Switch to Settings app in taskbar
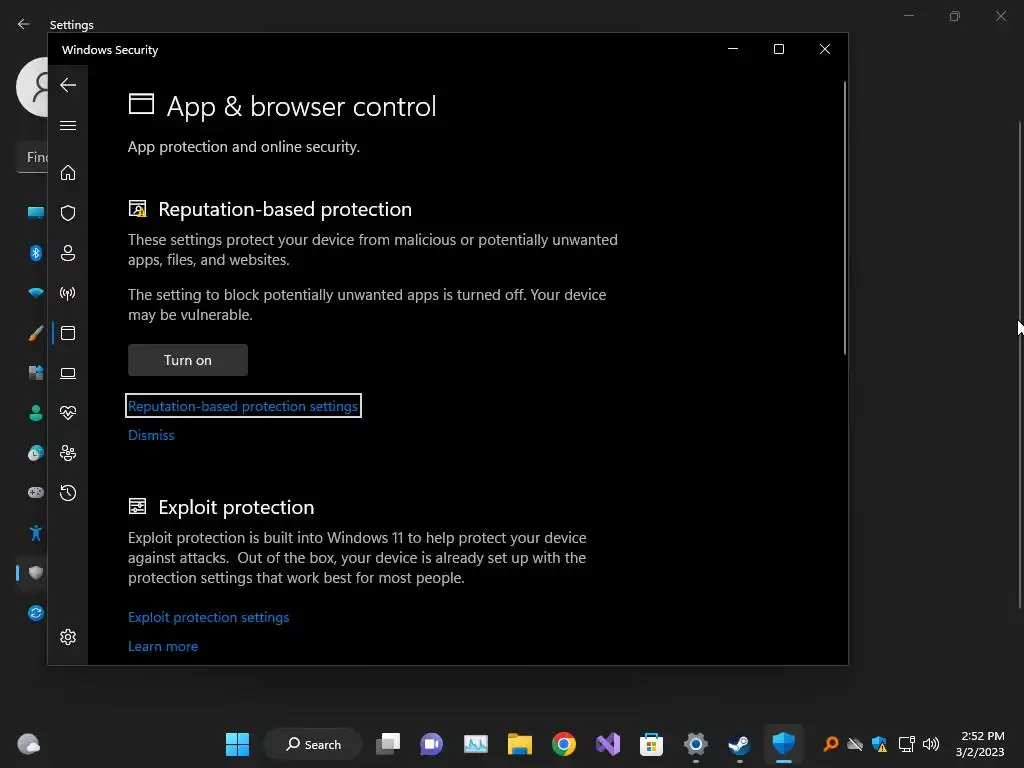This screenshot has height=768, width=1024. (x=696, y=744)
